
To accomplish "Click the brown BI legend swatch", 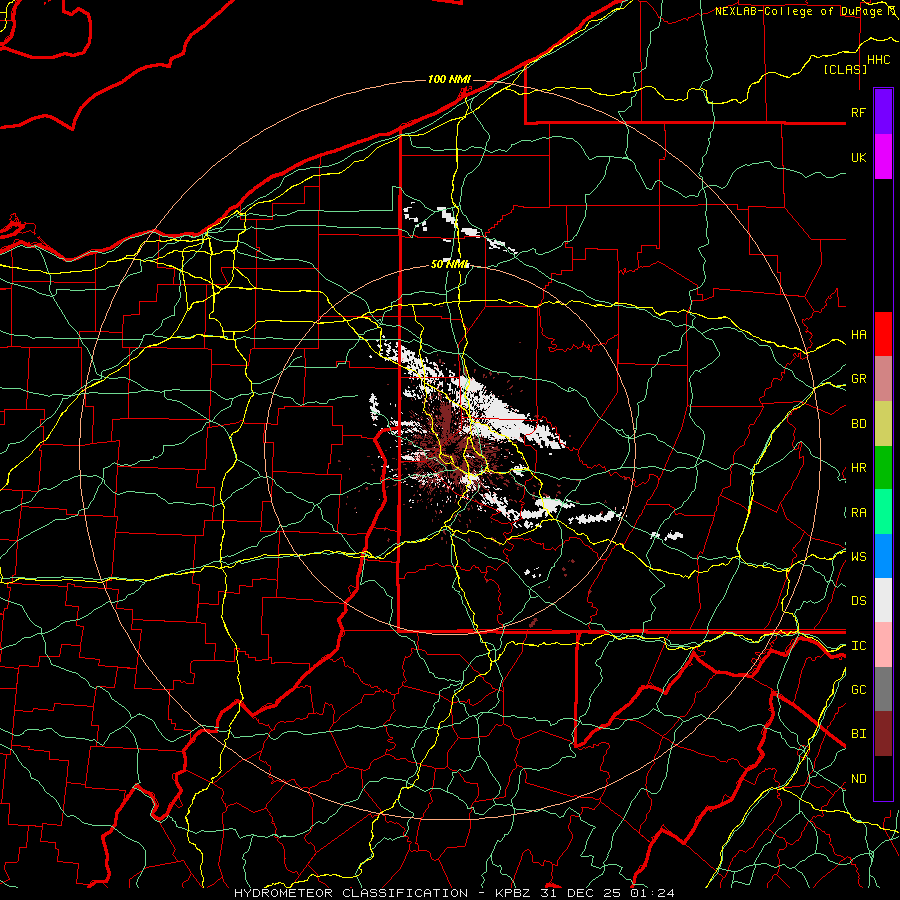I will [x=883, y=734].
